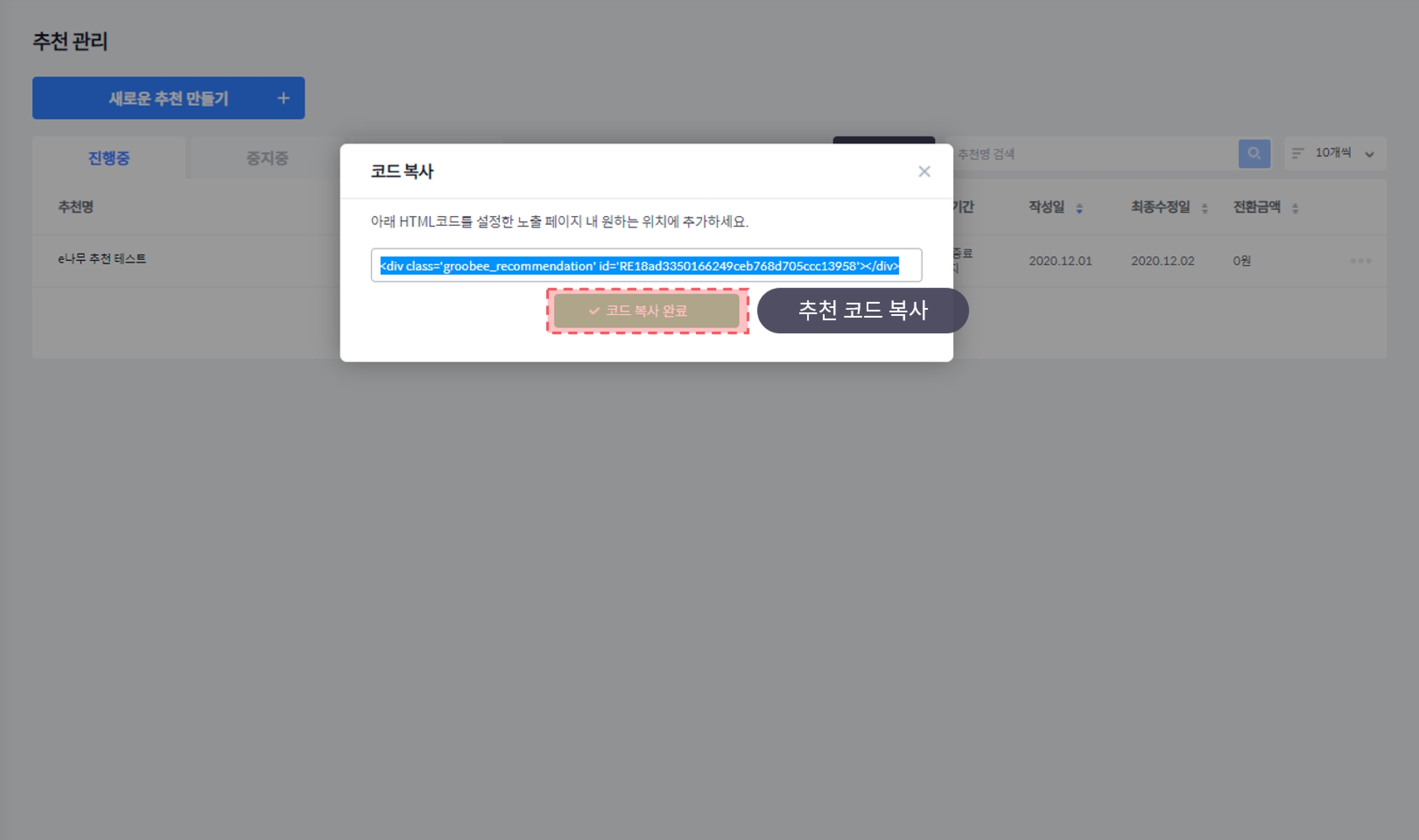Click the checkmark in 코드 복사 완료
The image size is (1419, 840).
tap(594, 311)
